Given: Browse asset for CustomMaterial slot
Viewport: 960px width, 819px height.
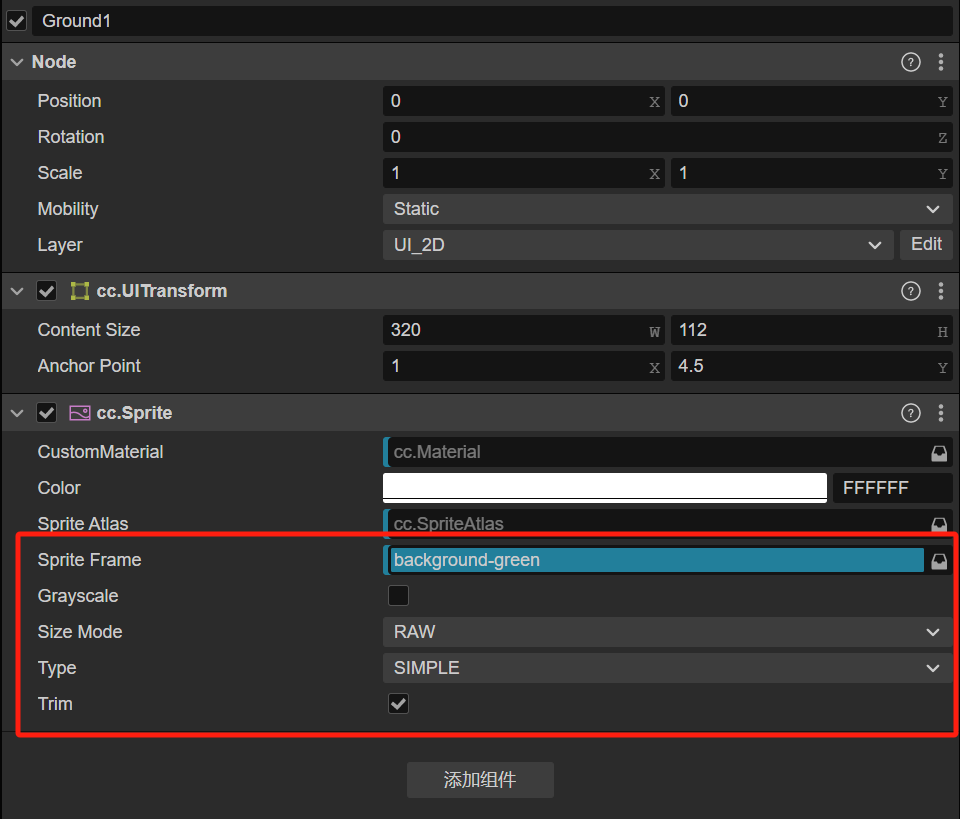Looking at the screenshot, I should (x=939, y=452).
